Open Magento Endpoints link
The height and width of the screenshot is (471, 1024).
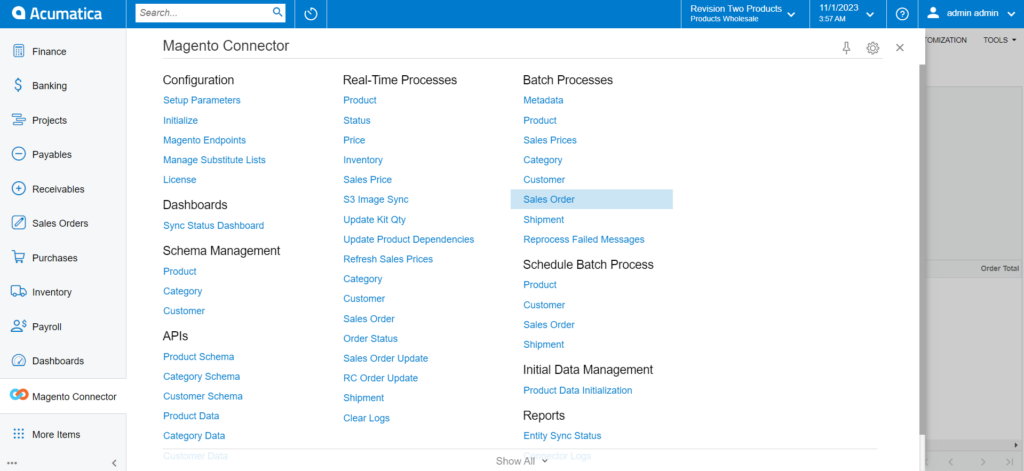(x=204, y=140)
